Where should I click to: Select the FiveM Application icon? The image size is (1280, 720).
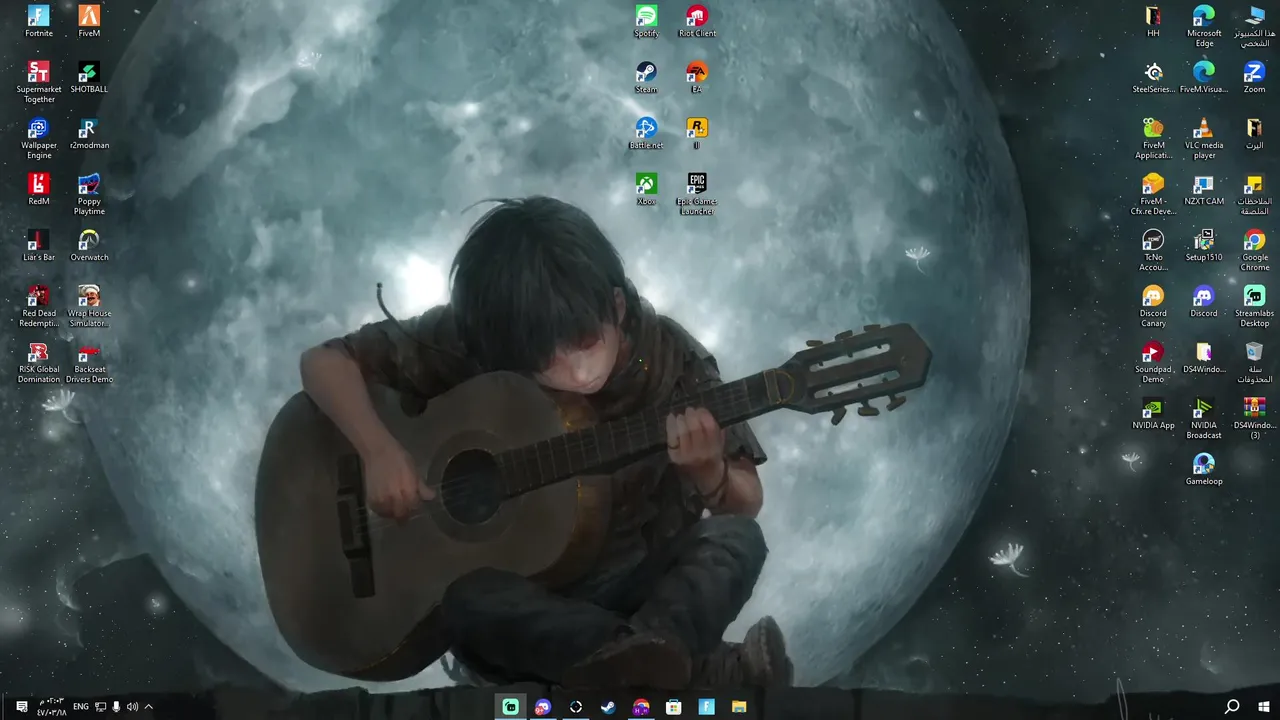point(1153,138)
